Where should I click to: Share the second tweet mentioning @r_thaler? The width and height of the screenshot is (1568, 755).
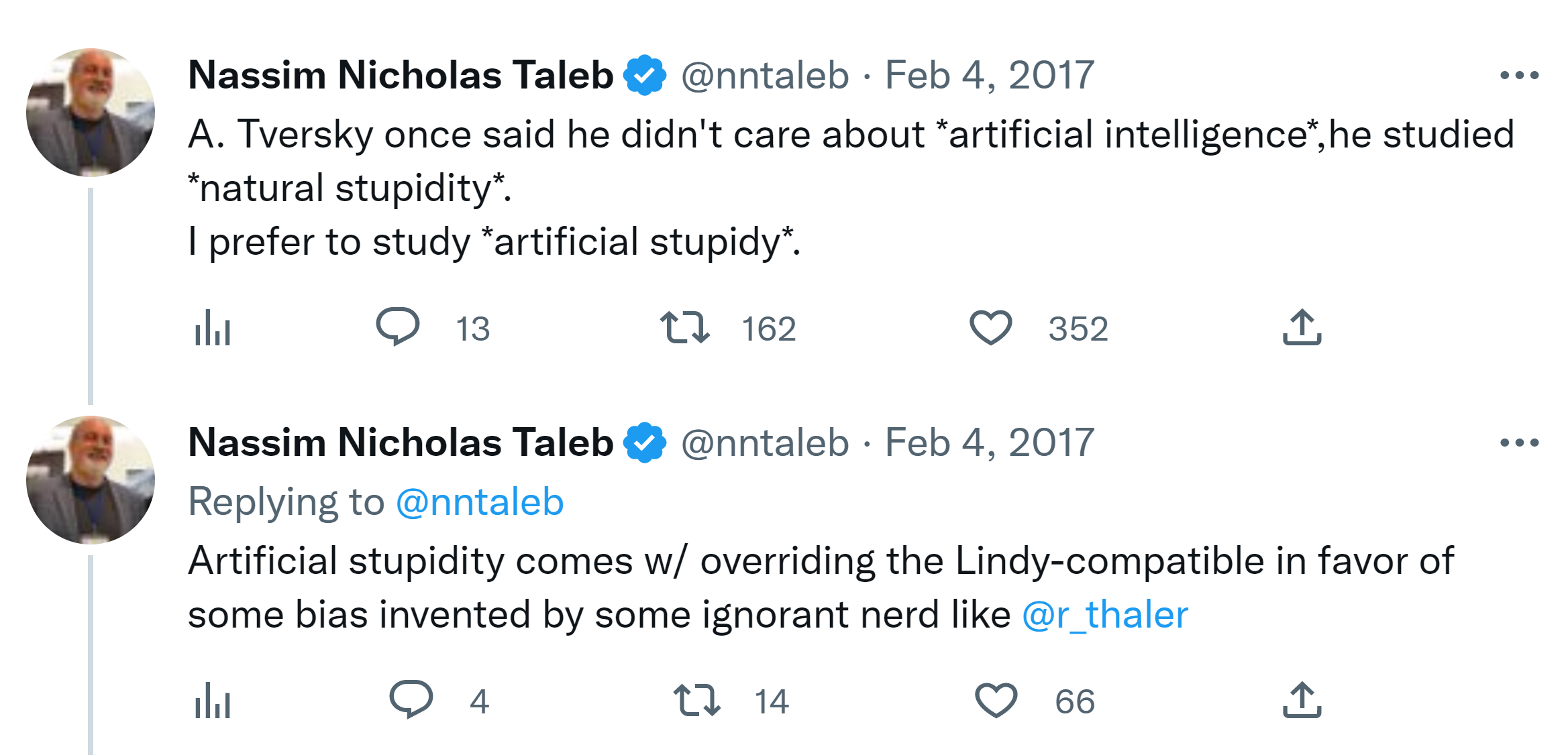tap(1302, 700)
